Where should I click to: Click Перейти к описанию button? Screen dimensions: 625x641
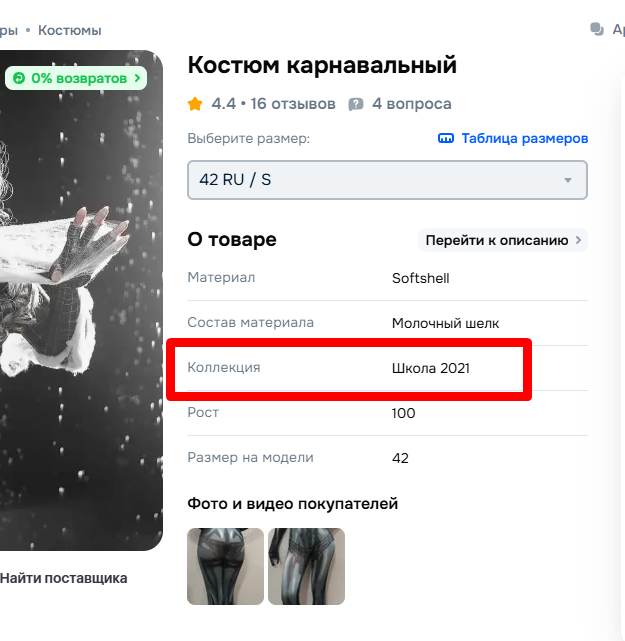(502, 240)
